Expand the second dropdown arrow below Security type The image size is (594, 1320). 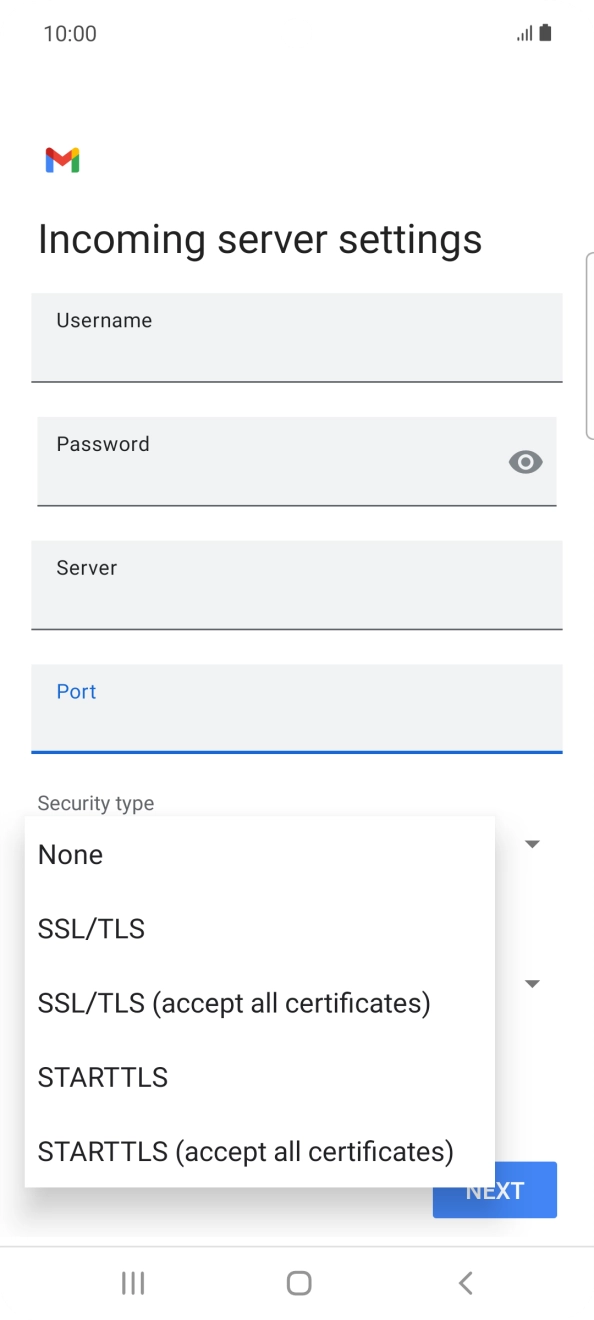[533, 984]
